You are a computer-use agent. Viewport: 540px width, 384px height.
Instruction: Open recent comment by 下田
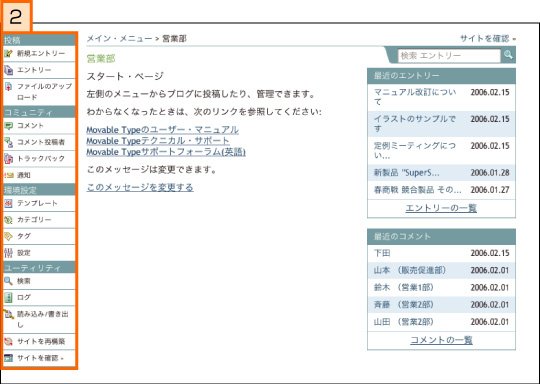(382, 253)
